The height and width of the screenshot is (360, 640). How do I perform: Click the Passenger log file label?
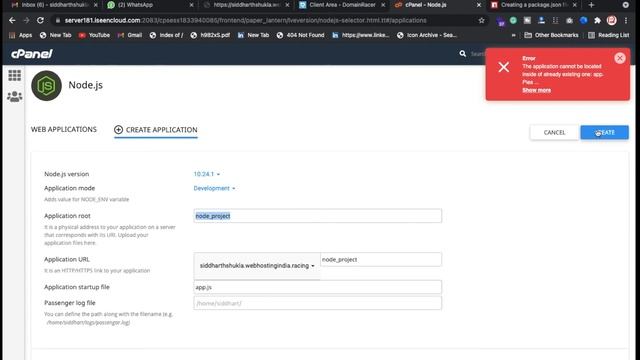70,303
